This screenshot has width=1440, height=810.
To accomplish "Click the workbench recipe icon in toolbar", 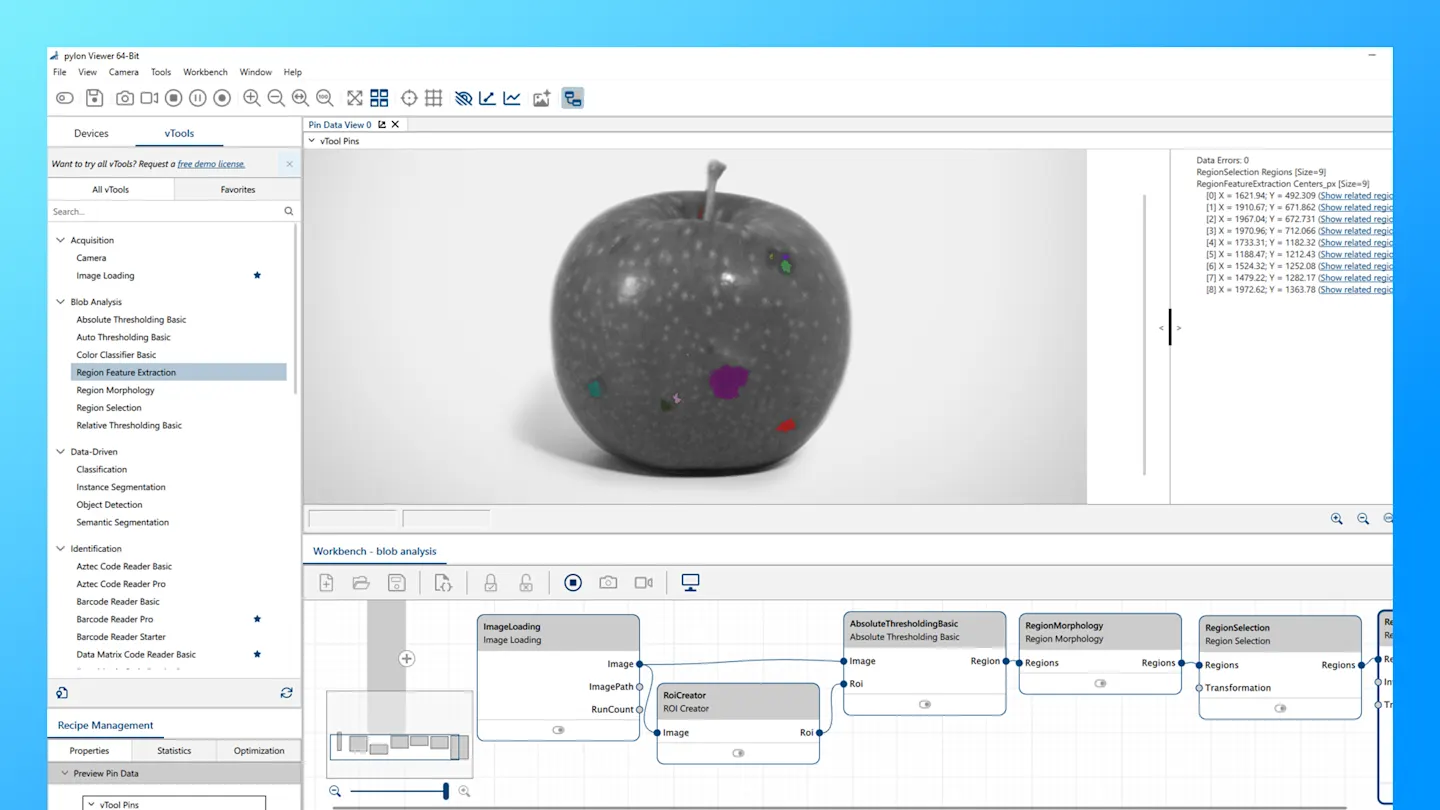I will pos(572,98).
